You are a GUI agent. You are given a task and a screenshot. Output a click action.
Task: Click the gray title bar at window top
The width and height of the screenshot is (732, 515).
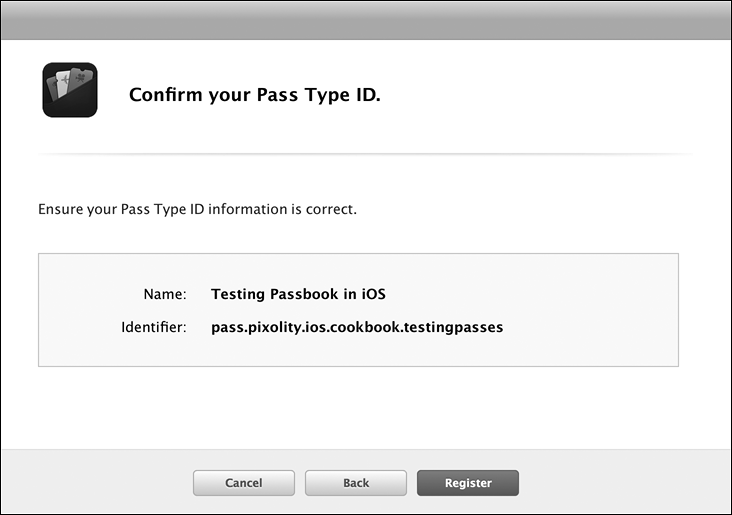[366, 20]
